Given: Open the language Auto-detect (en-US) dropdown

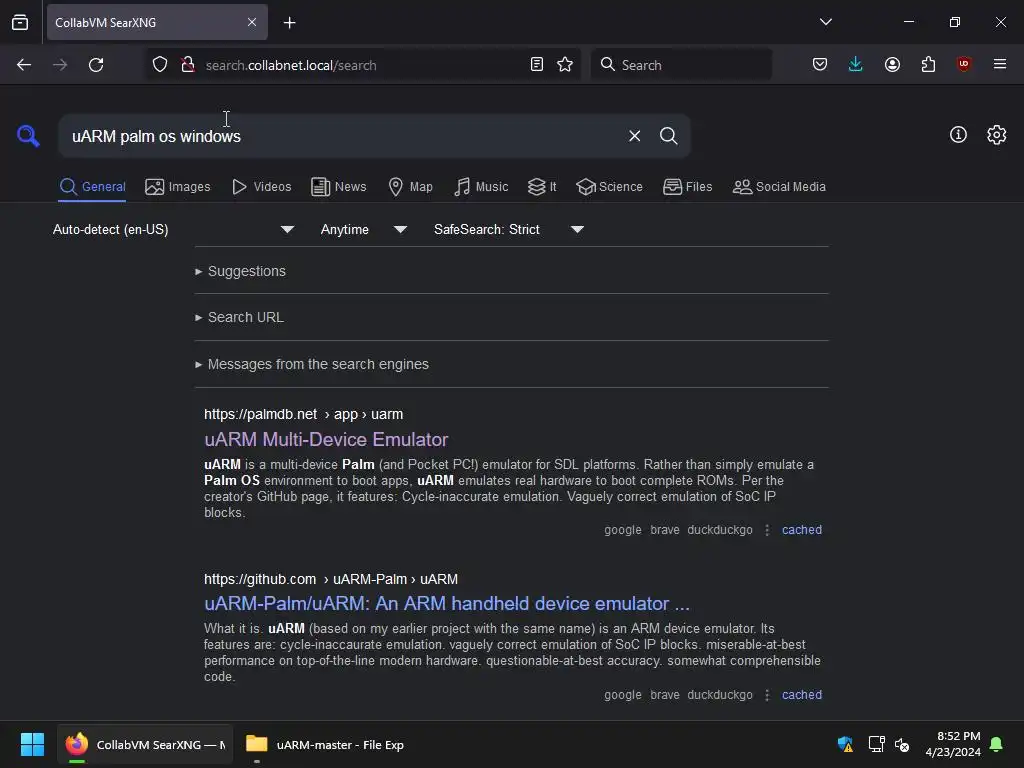Looking at the screenshot, I should 173,229.
